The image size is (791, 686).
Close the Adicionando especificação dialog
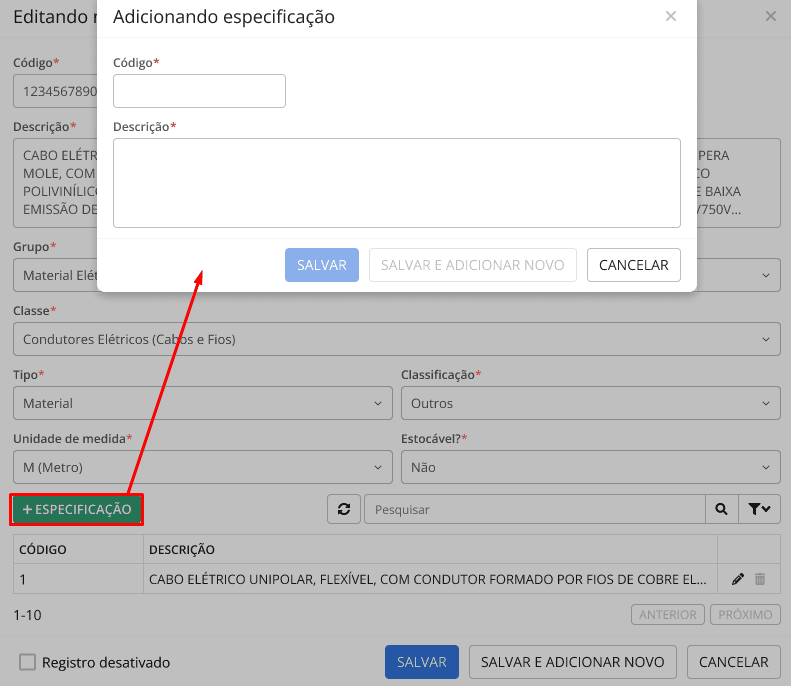point(671,16)
